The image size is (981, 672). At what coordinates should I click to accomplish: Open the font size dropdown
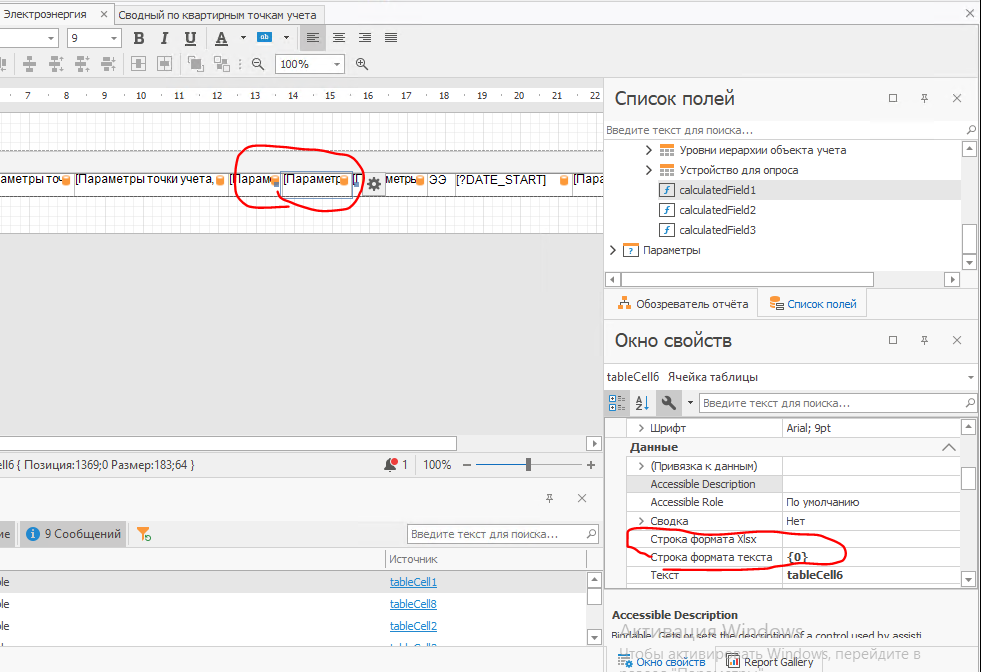click(113, 38)
